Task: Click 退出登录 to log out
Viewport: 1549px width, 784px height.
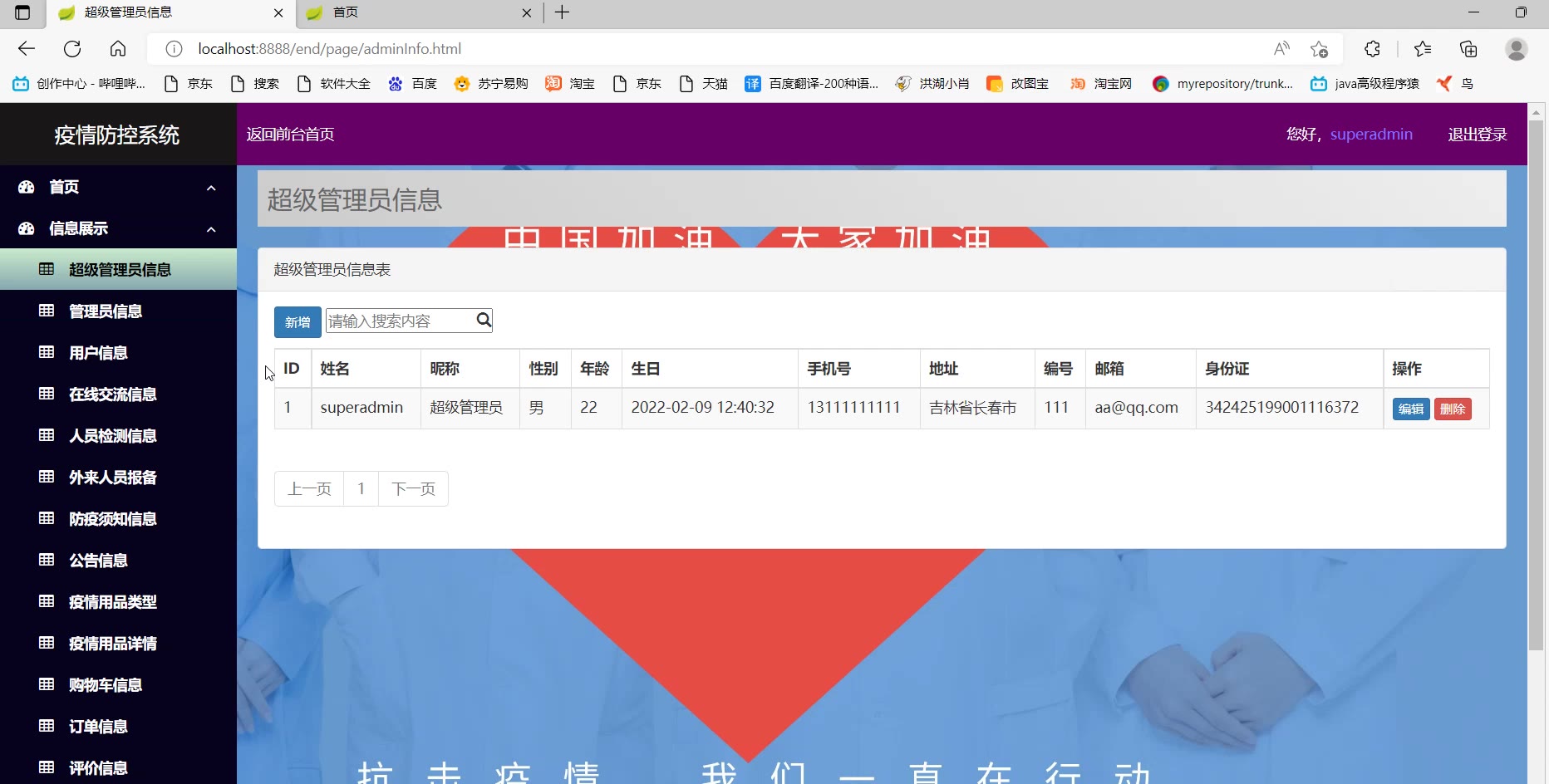Action: click(x=1477, y=135)
